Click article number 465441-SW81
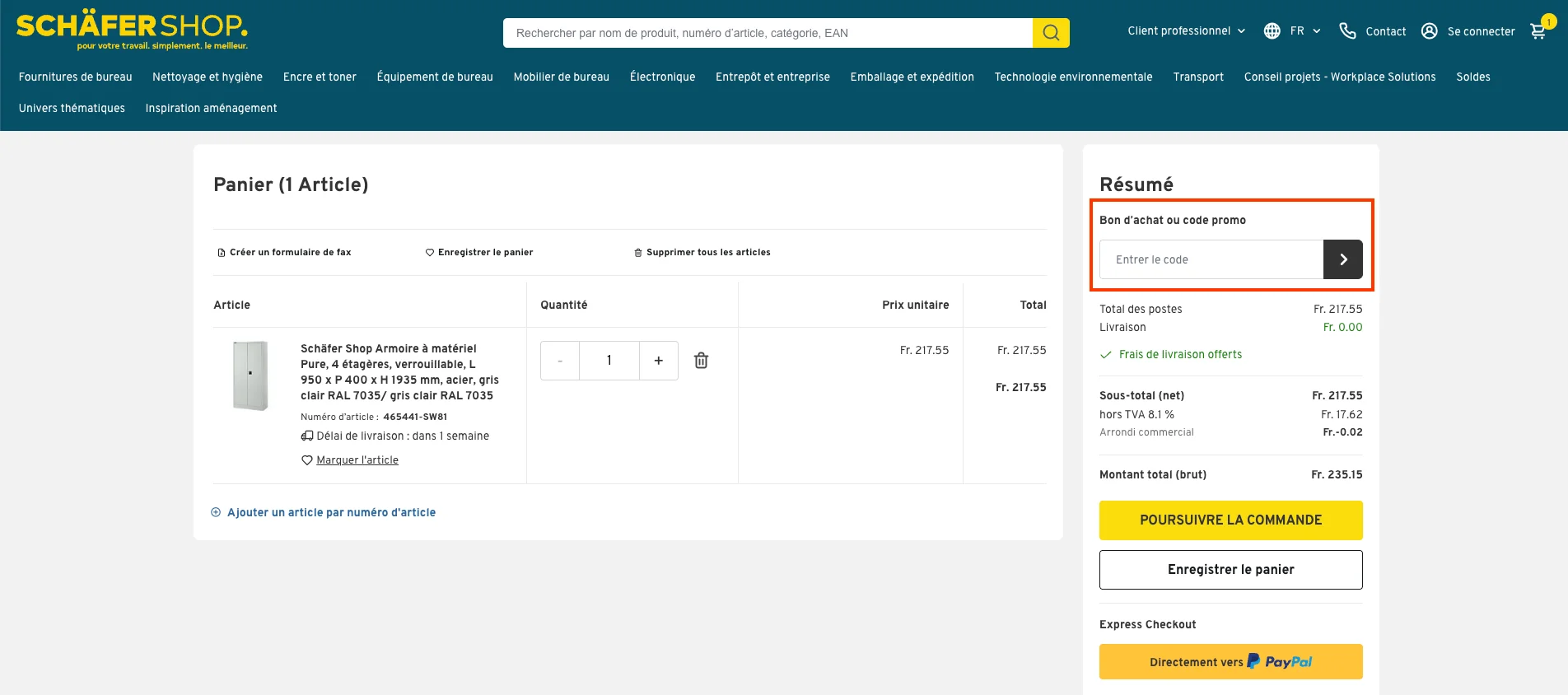1568x695 pixels. pos(415,417)
